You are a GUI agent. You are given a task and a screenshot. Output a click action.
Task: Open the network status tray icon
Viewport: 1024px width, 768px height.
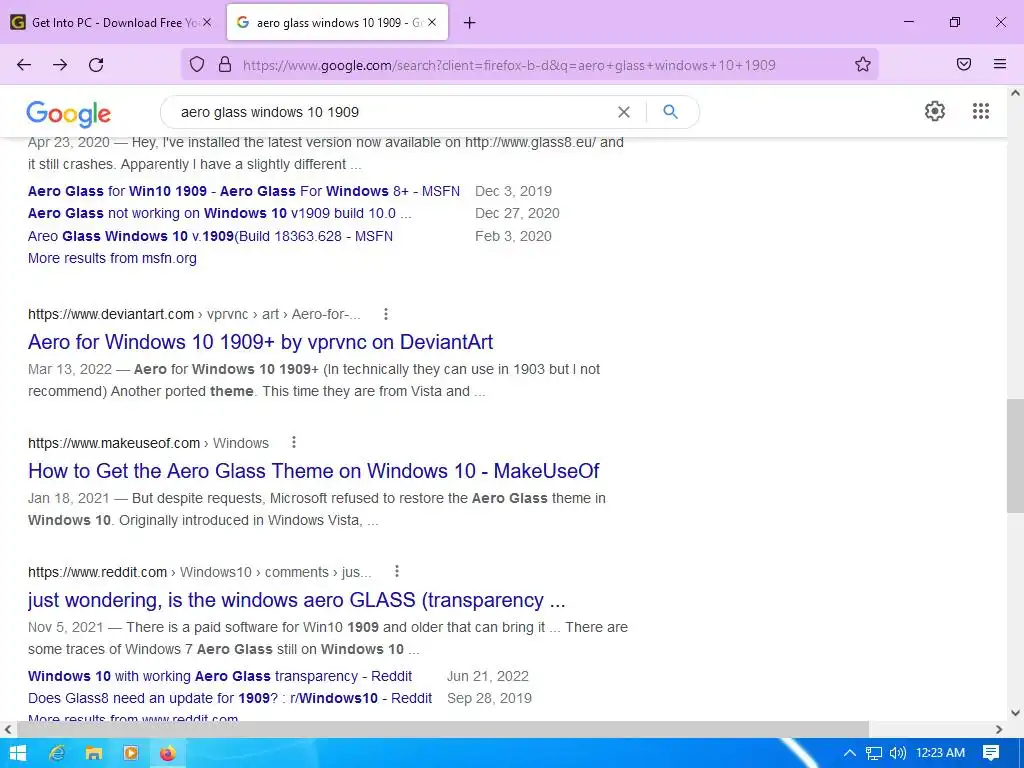tap(874, 753)
